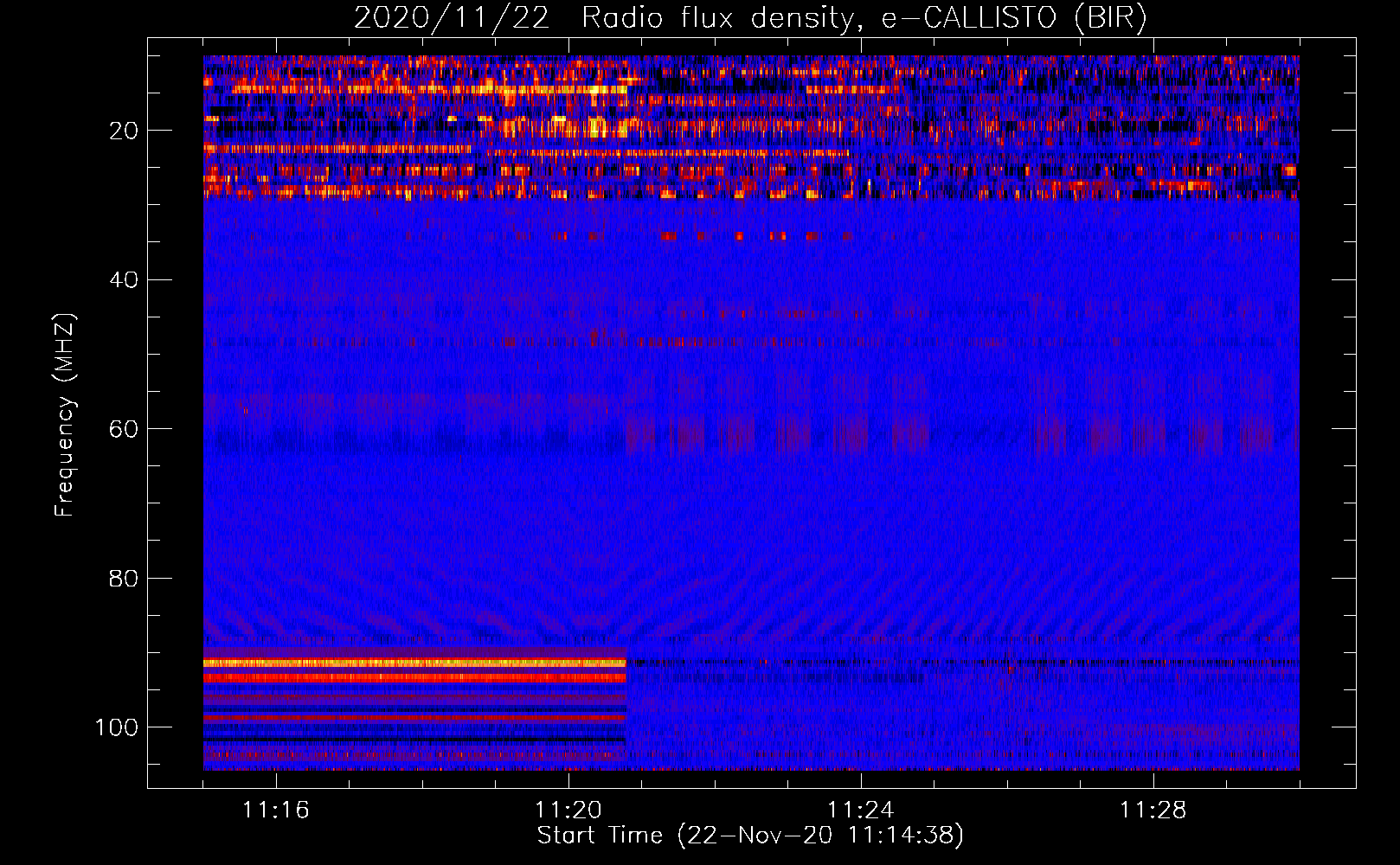This screenshot has width=1400, height=865.
Task: Click the thin black band just below 100 MHz
Action: pos(414,740)
